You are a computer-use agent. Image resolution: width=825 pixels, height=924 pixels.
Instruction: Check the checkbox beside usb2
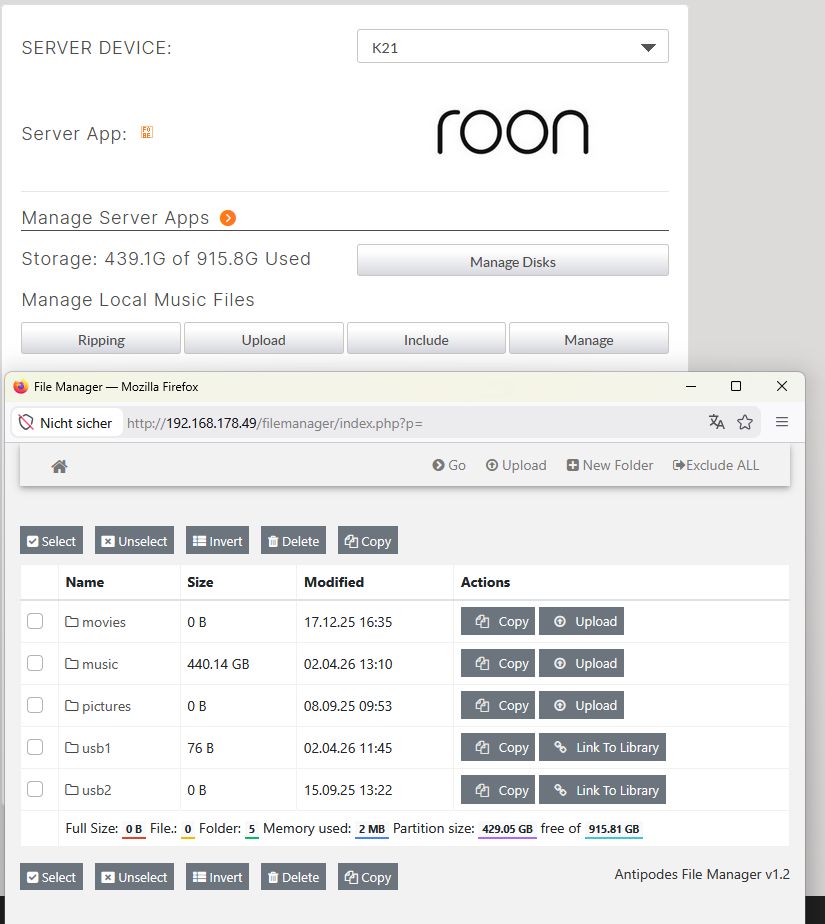pyautogui.click(x=37, y=789)
